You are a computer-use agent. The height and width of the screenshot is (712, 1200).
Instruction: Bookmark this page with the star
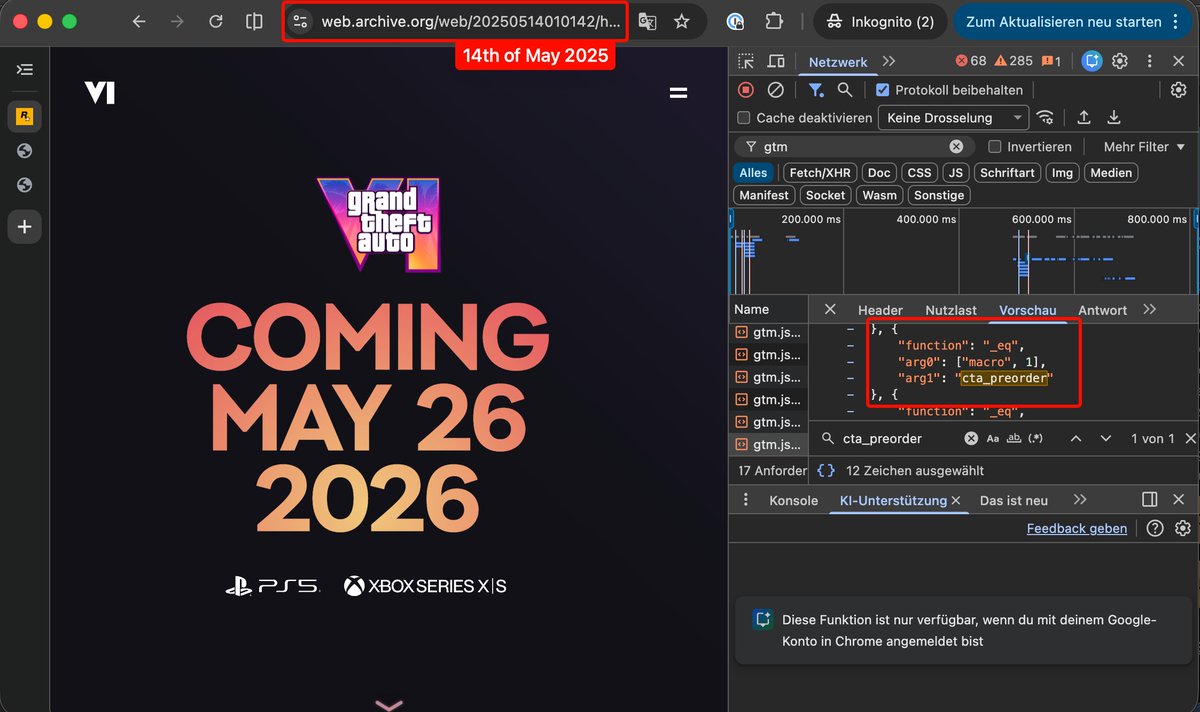click(x=682, y=21)
